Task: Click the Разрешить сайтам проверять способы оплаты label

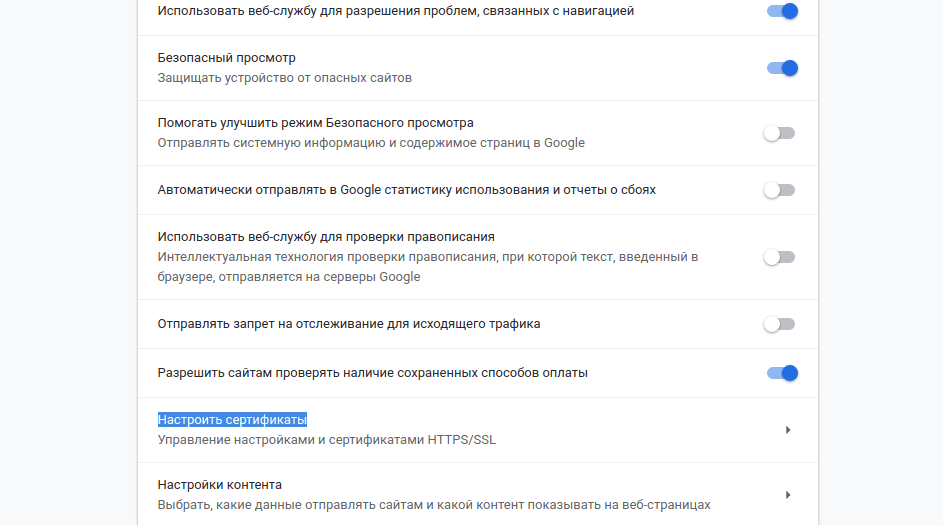Action: coord(372,373)
